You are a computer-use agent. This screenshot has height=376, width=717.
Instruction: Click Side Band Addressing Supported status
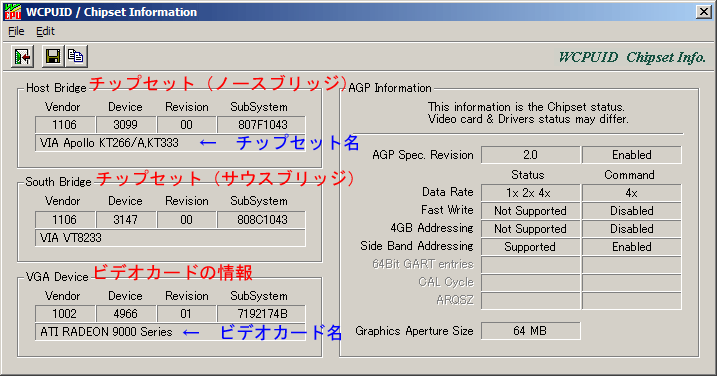(530, 247)
